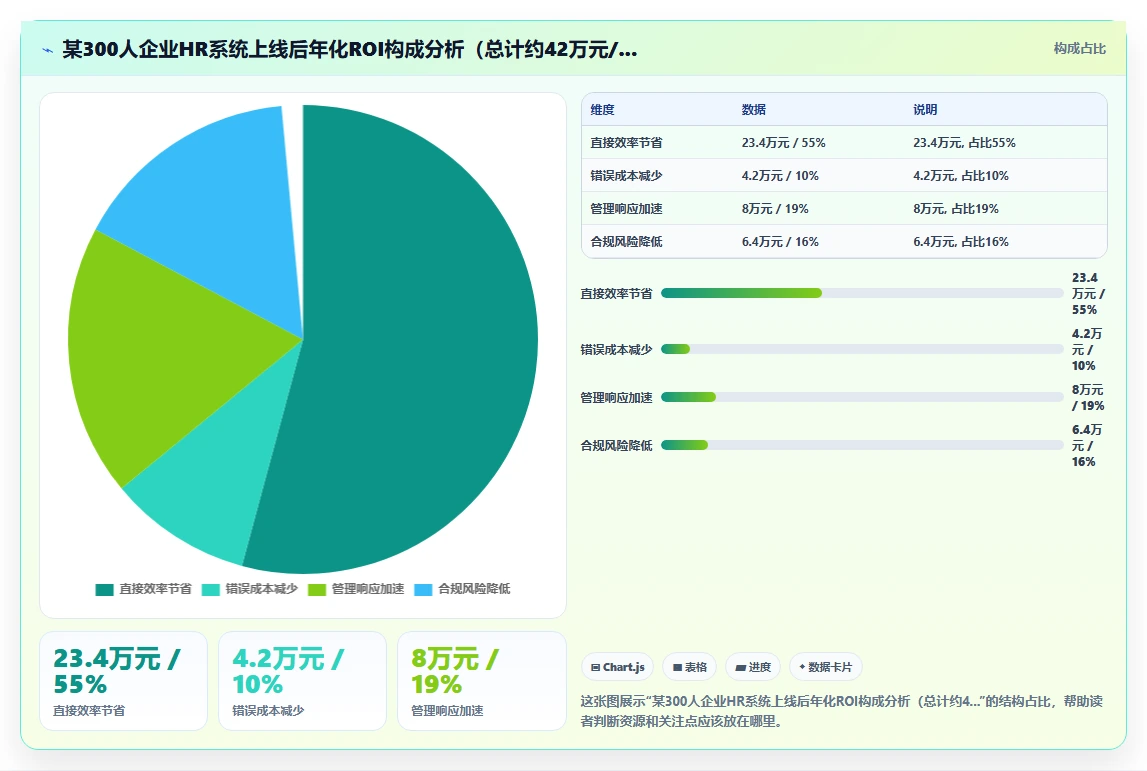
Task: Open the 23.4万元 / 55% data card
Action: point(124,681)
